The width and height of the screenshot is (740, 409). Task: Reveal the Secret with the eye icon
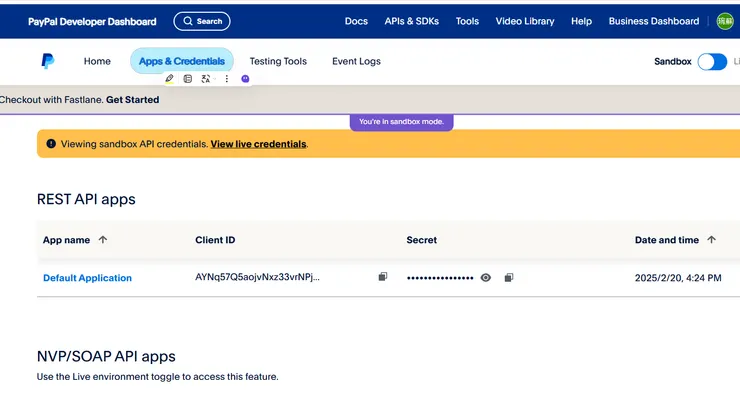pos(486,277)
